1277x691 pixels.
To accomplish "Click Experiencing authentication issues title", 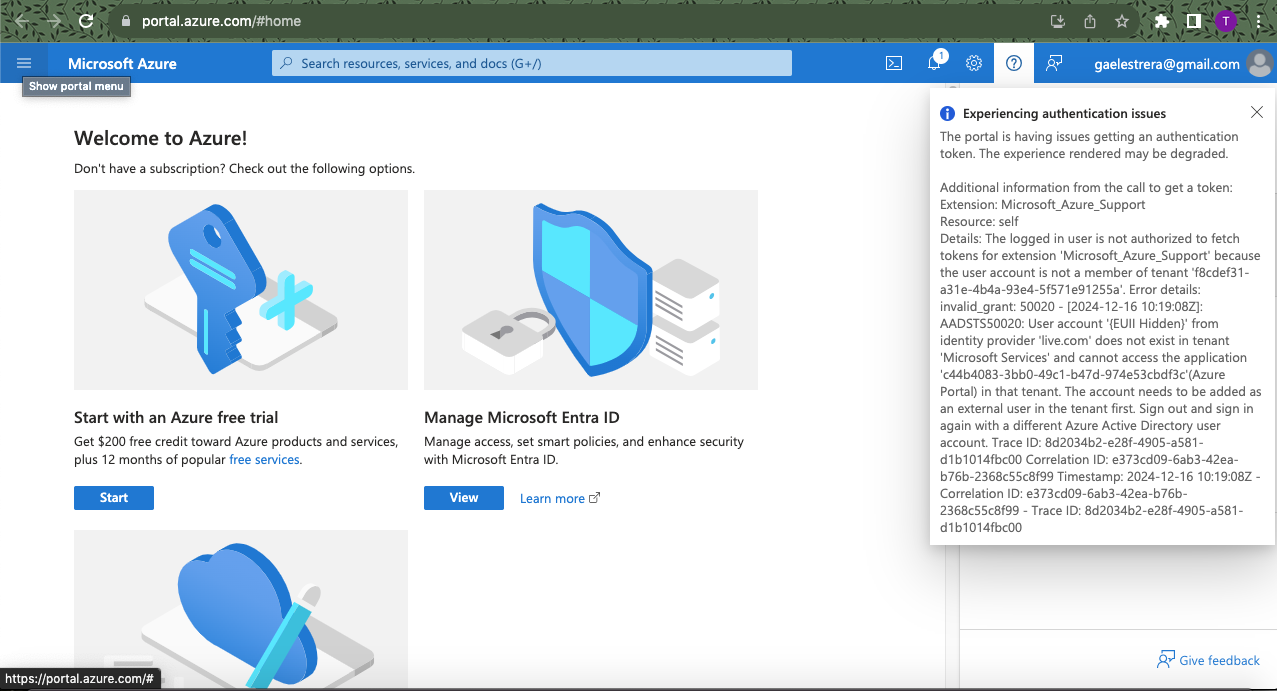I will (x=1064, y=114).
